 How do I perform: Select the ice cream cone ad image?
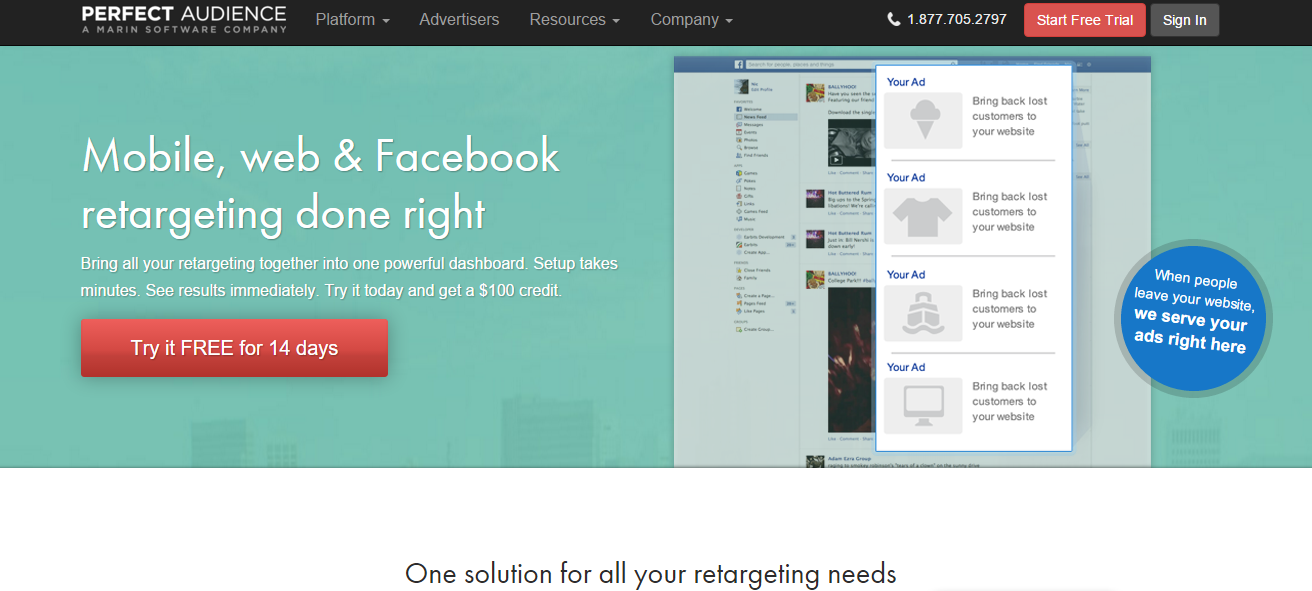click(923, 121)
